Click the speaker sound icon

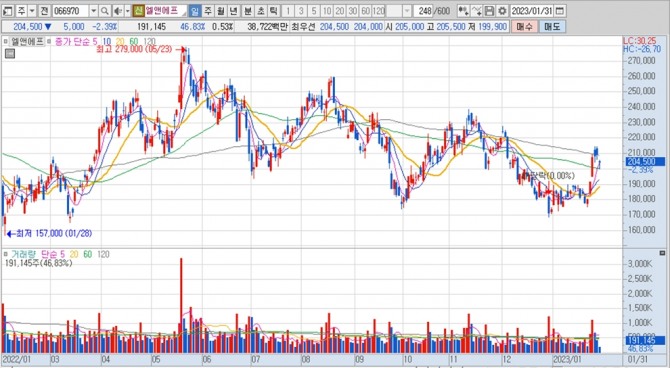point(118,11)
